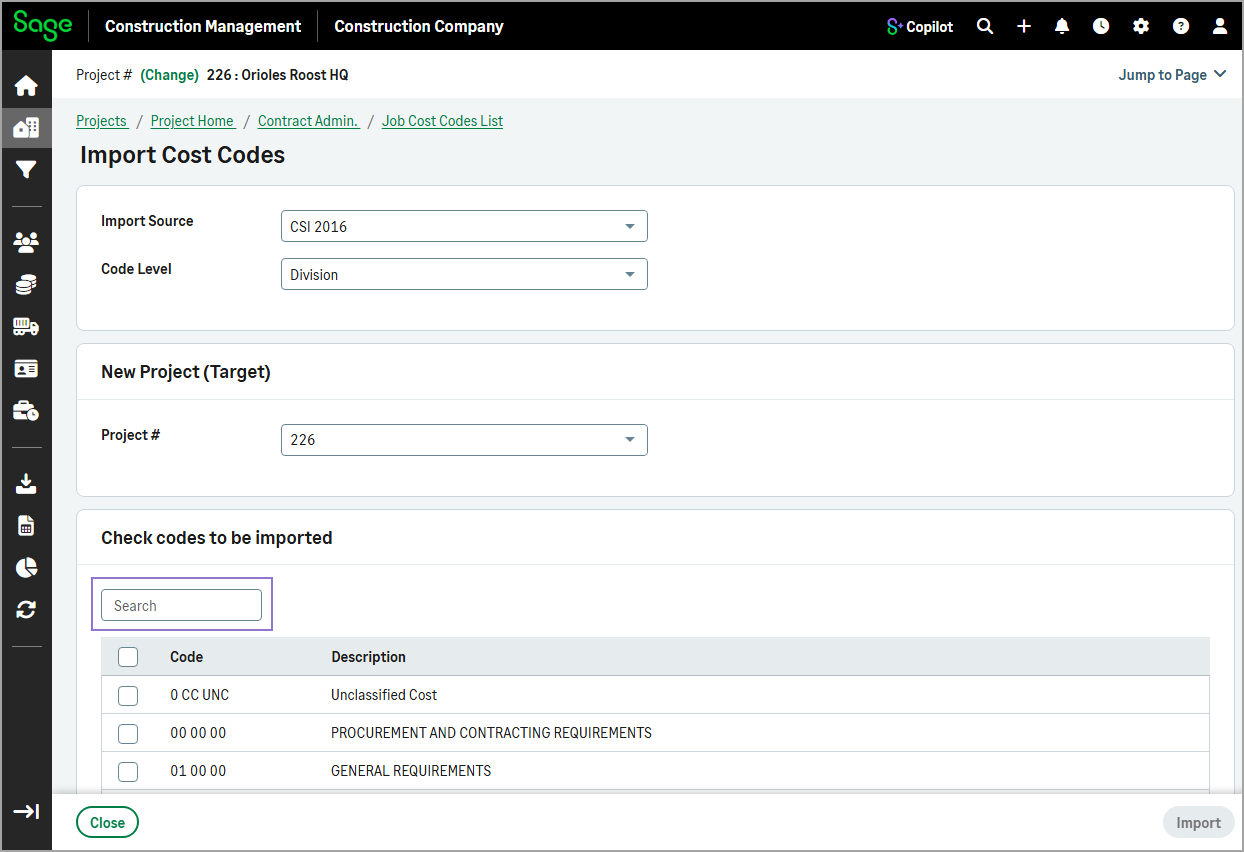Check the 0 CC UNC Unclassified Cost row

(x=128, y=695)
